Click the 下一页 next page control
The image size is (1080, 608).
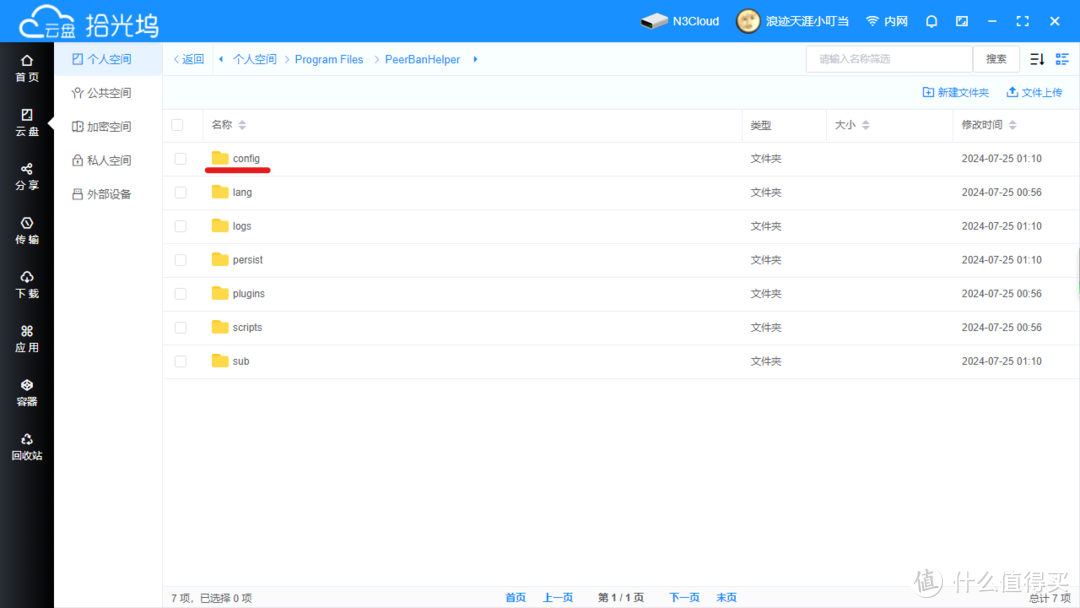[x=684, y=596]
